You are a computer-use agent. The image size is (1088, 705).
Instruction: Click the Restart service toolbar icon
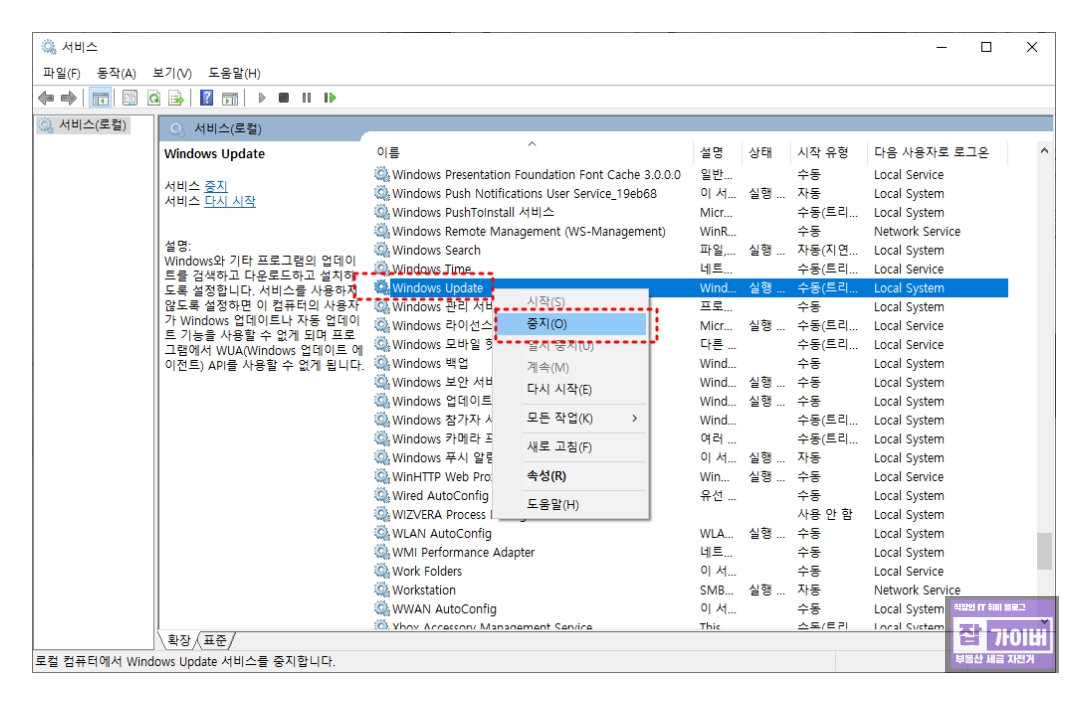pyautogui.click(x=330, y=98)
